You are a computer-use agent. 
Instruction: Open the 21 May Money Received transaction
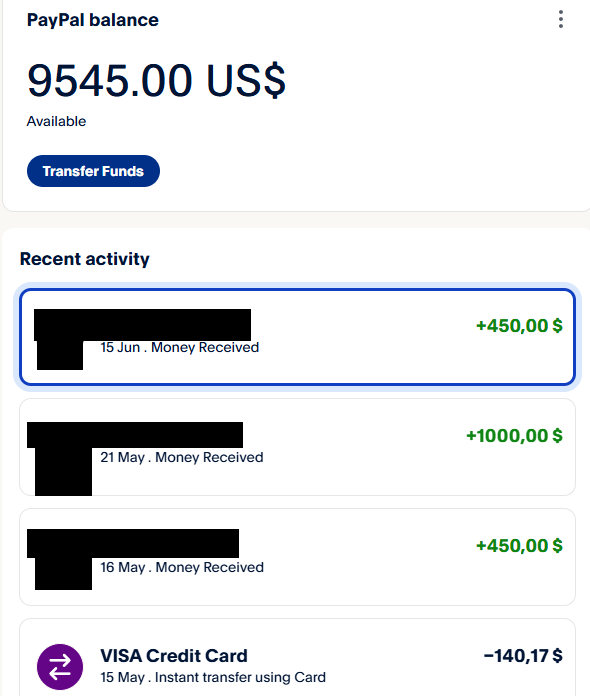point(297,447)
